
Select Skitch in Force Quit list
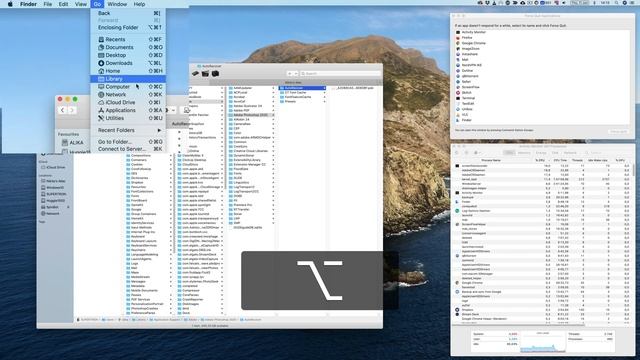tap(541, 93)
